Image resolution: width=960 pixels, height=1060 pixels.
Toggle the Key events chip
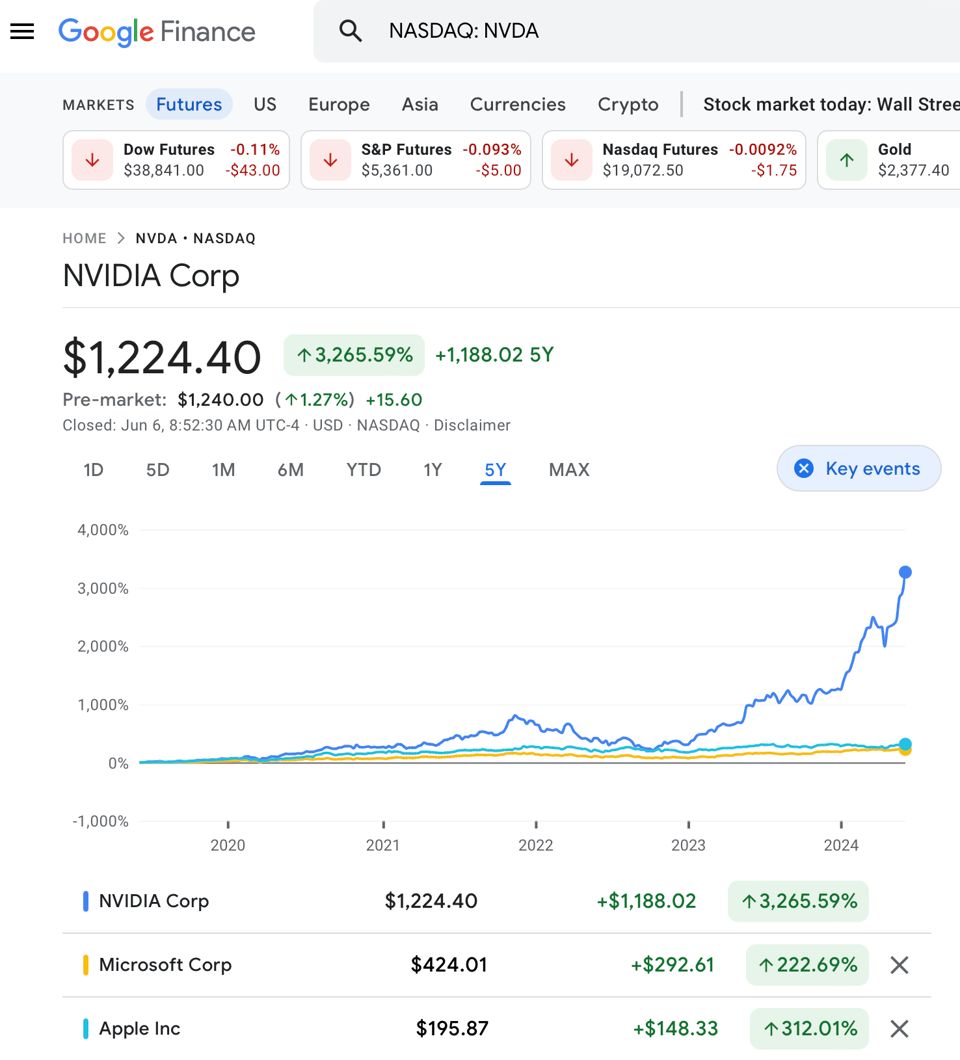[859, 468]
